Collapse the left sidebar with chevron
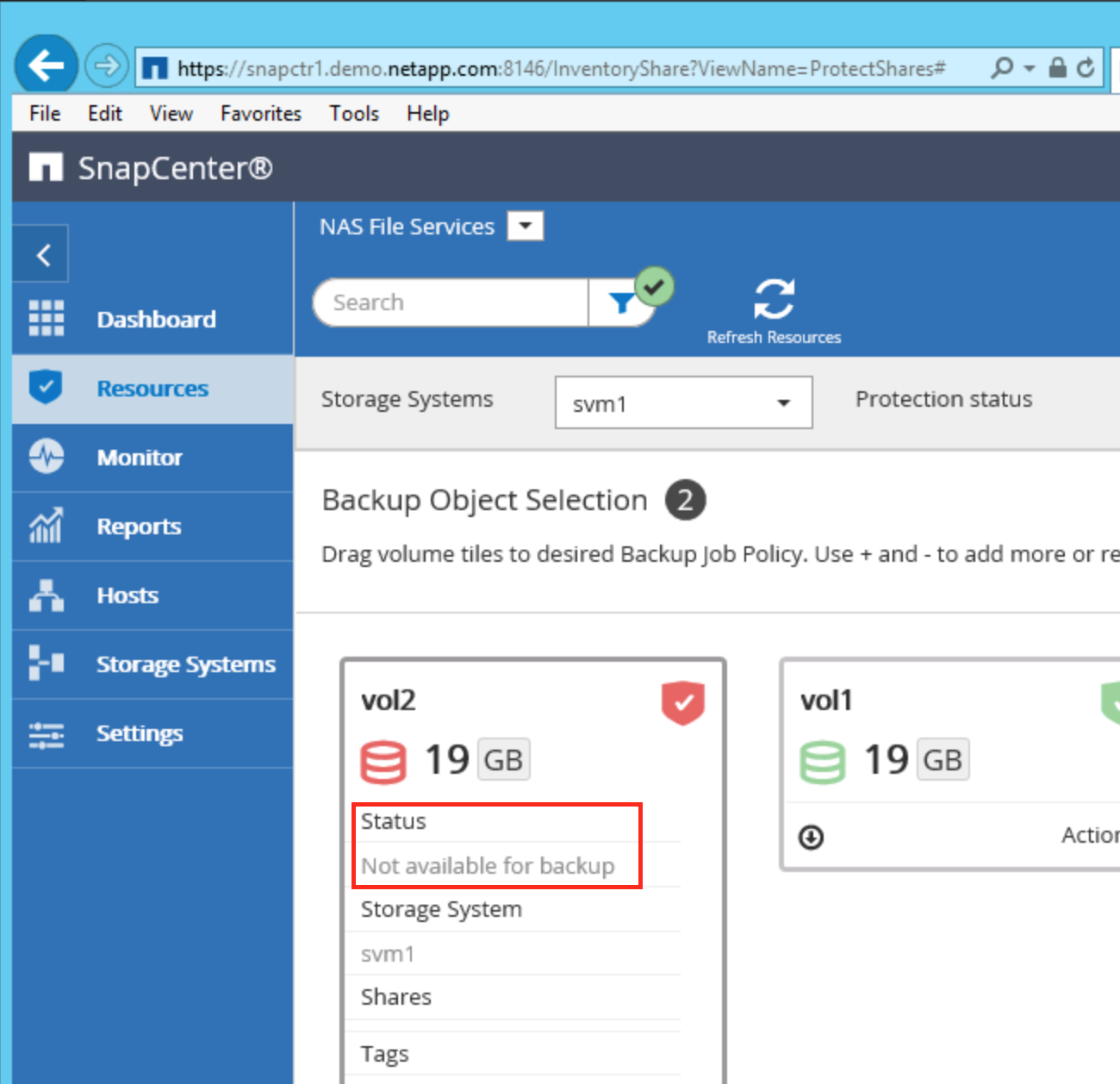The image size is (1120, 1084). tap(43, 255)
